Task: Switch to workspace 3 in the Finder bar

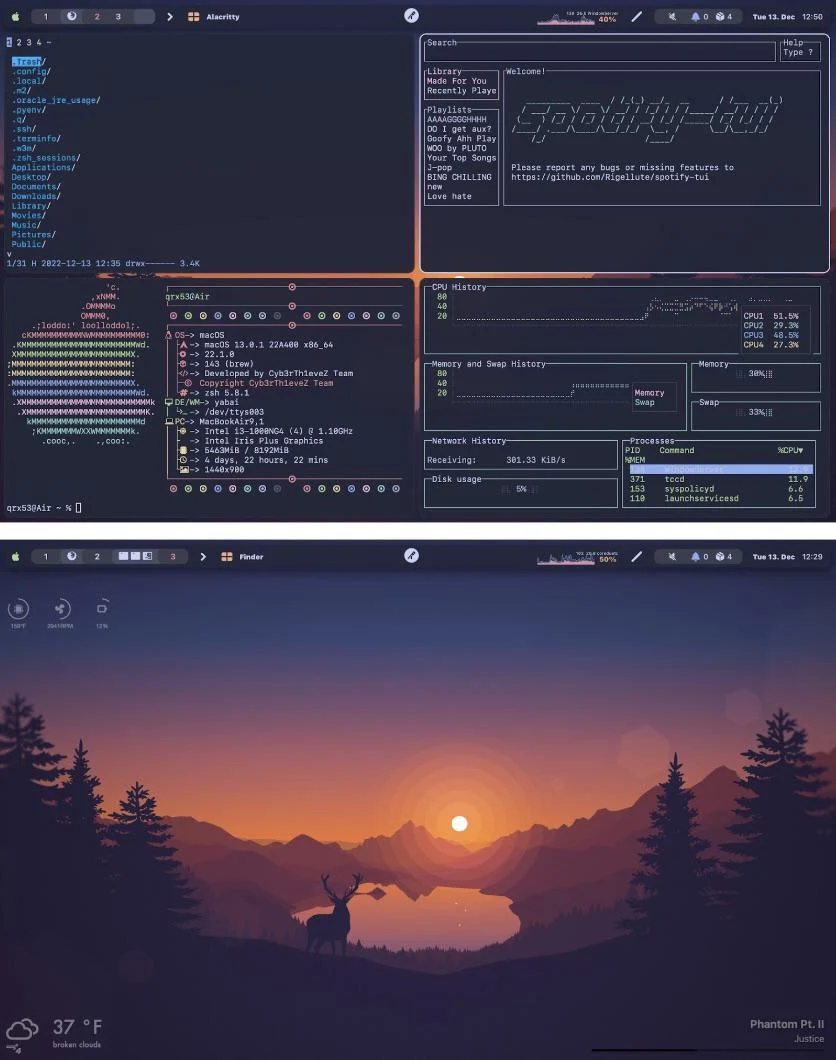Action: pos(172,556)
